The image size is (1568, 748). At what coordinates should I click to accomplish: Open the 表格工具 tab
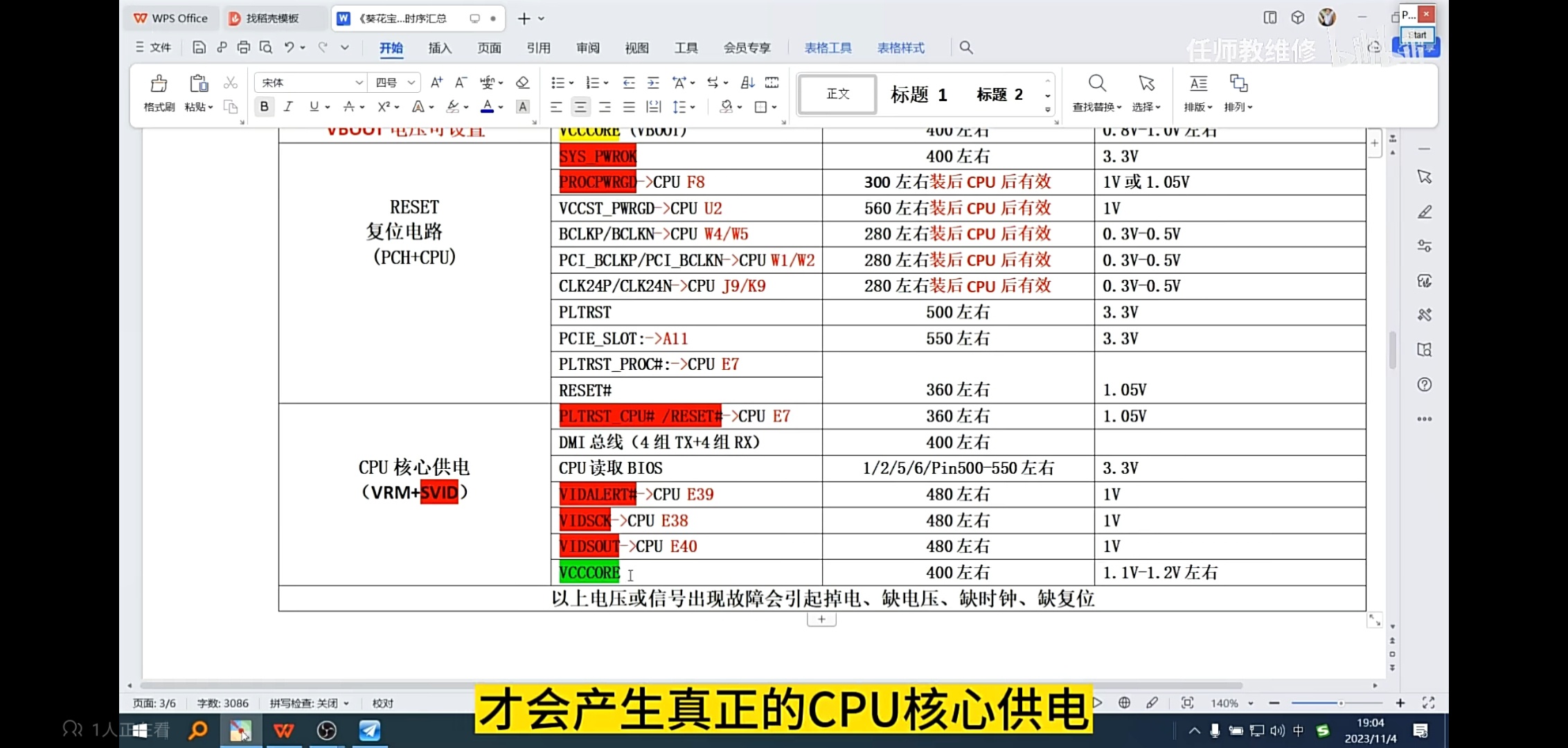828,48
